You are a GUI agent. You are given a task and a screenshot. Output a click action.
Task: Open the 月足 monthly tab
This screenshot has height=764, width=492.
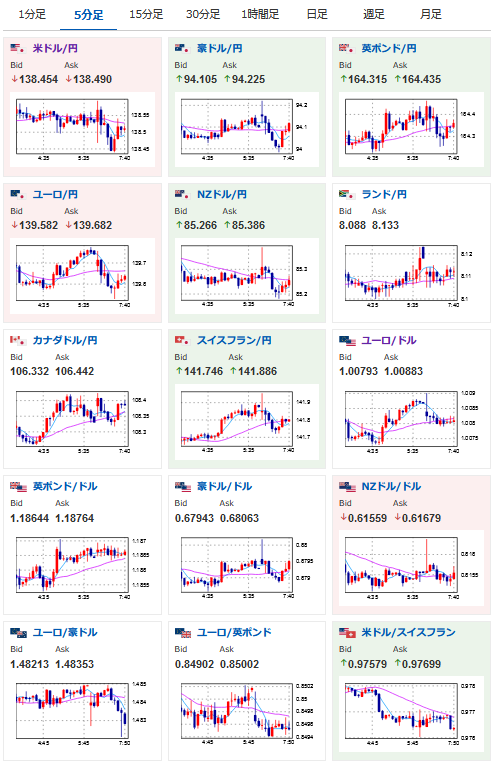click(x=431, y=15)
